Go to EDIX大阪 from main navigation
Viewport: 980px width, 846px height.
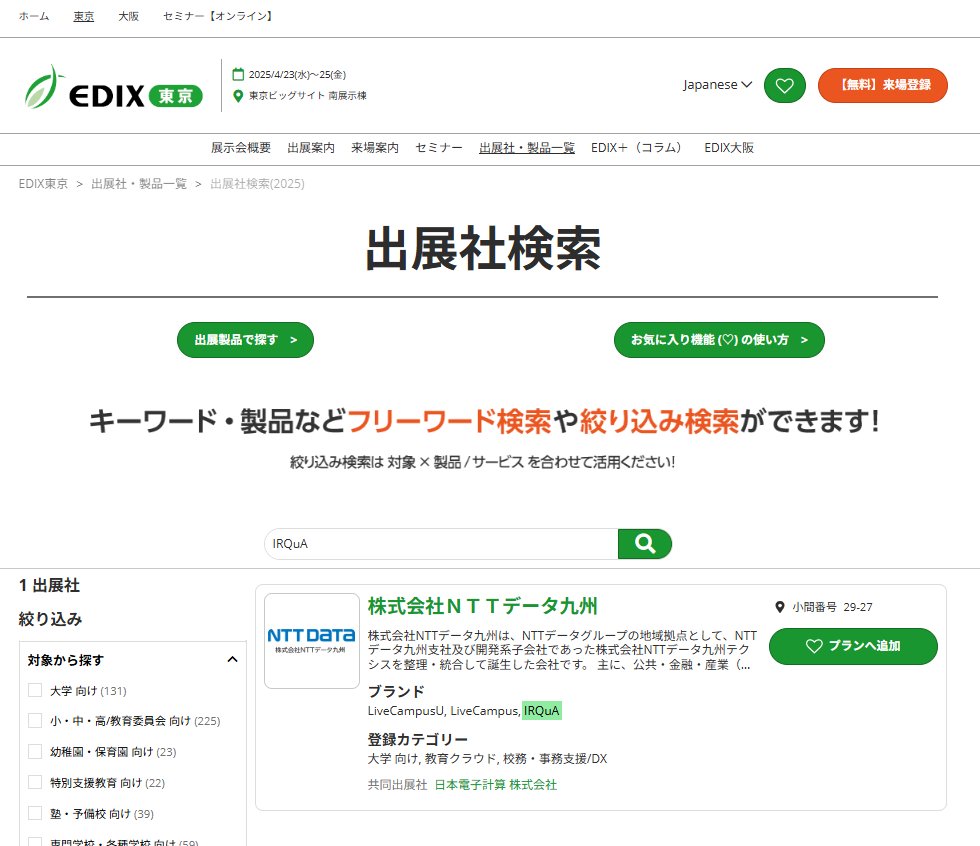729,147
